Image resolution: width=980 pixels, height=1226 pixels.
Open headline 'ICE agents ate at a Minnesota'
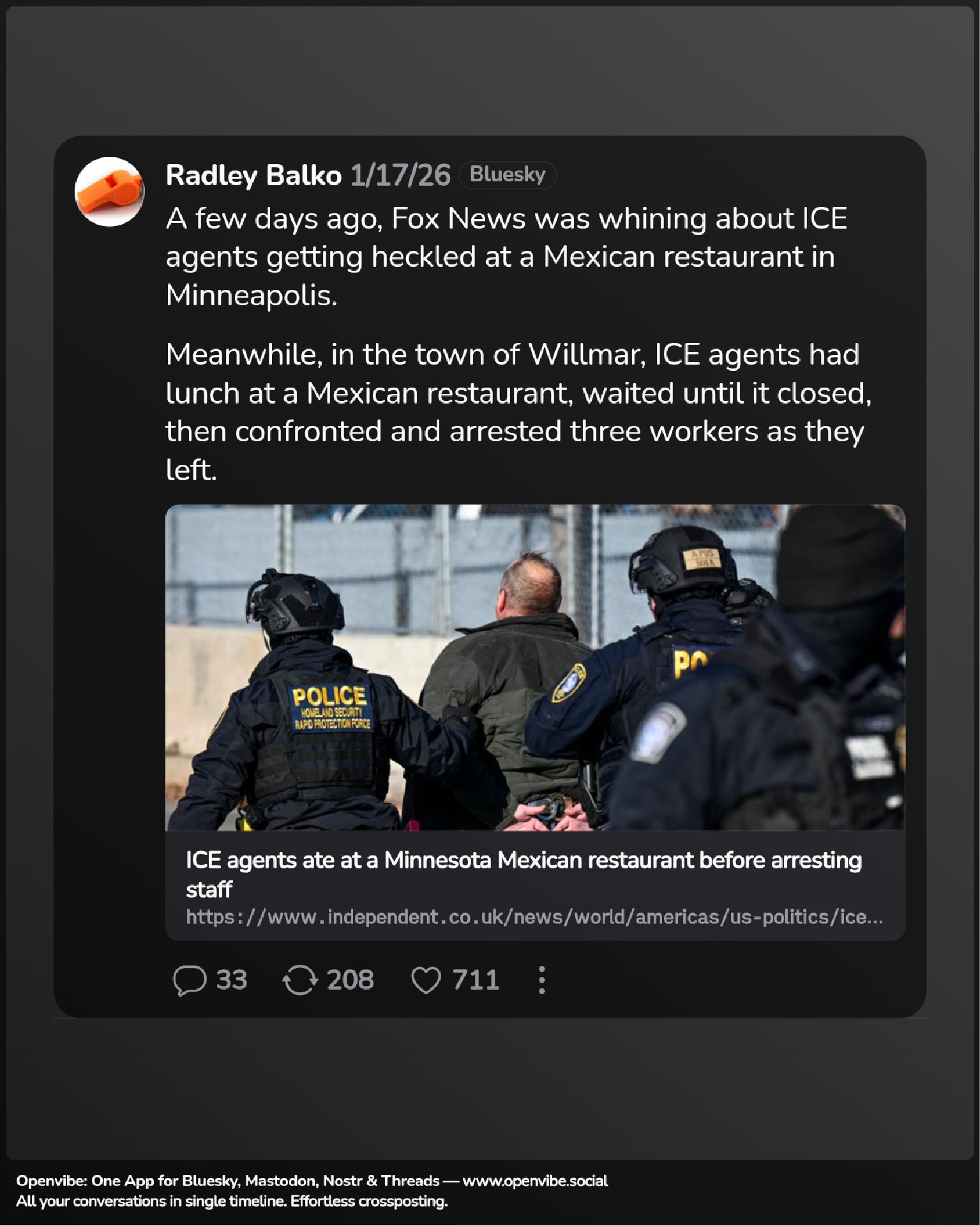pos(524,874)
